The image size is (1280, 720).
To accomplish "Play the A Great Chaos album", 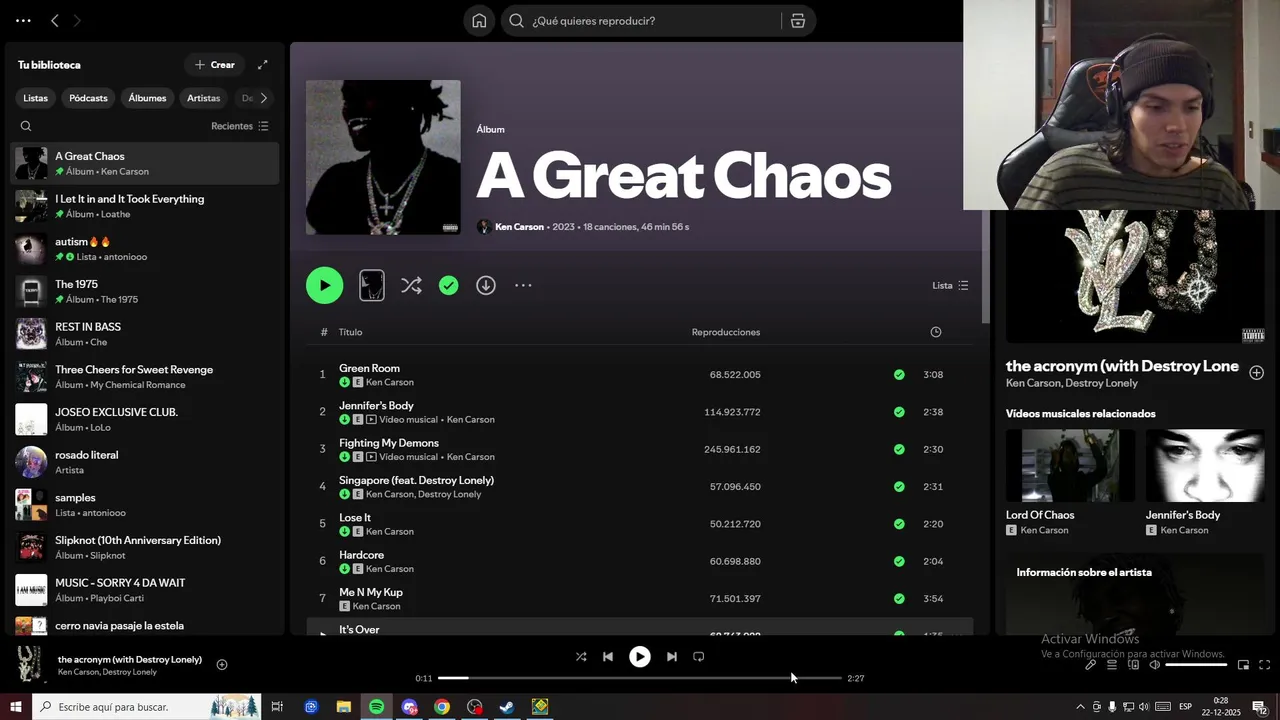I will (x=324, y=285).
